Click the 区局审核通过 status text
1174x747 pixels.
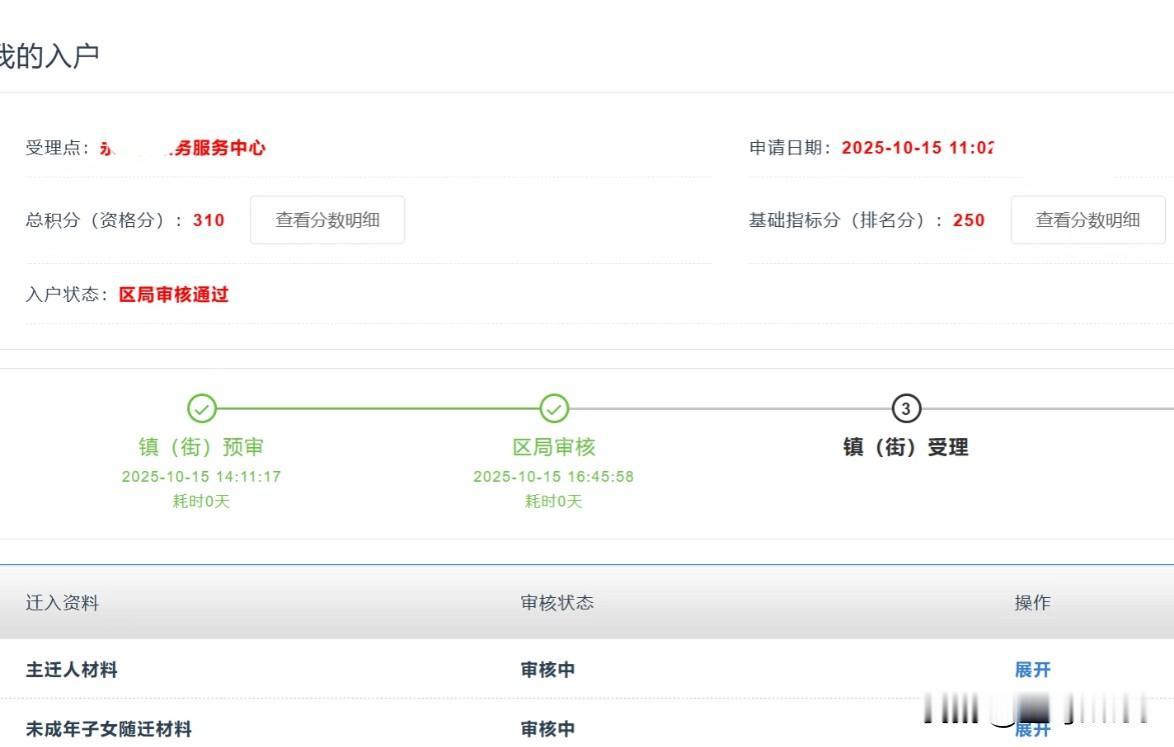tap(174, 295)
